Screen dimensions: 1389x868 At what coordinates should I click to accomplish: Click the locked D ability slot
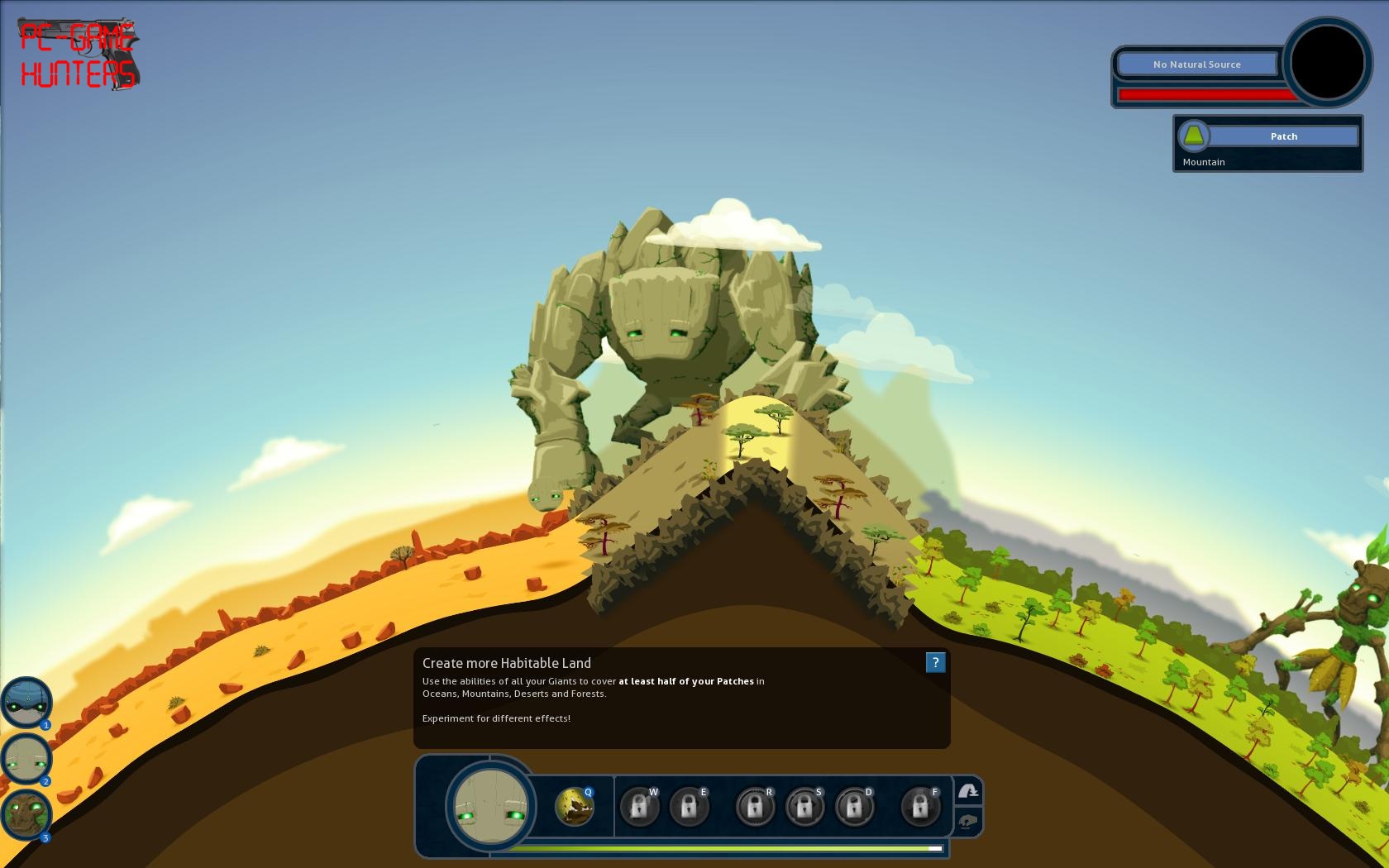[x=854, y=806]
